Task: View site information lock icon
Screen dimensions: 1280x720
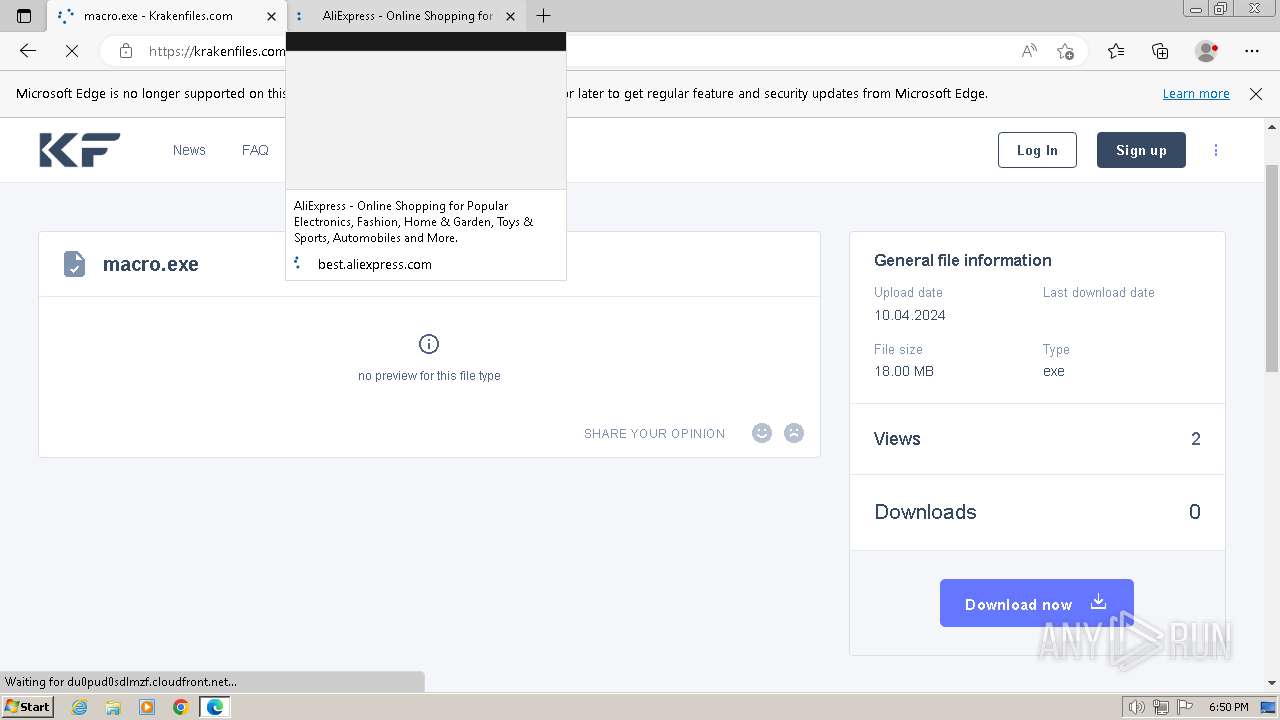Action: click(126, 51)
